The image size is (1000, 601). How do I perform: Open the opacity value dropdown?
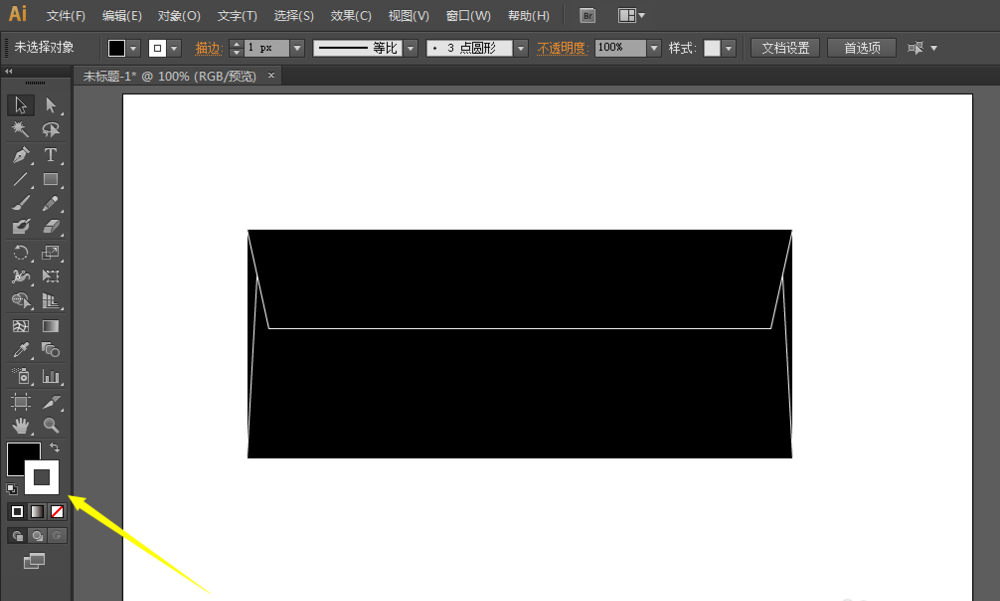654,48
